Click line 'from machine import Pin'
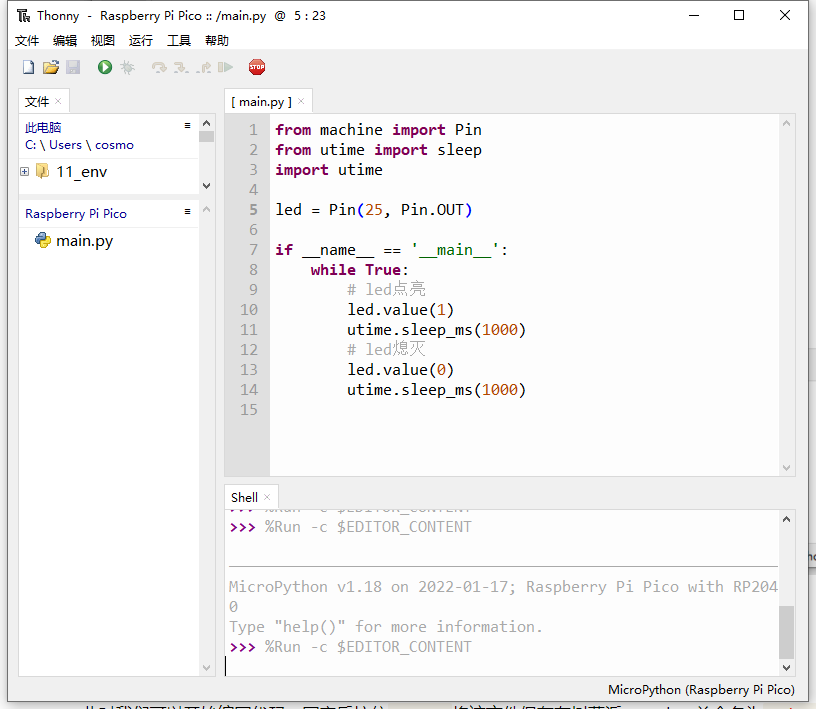The width and height of the screenshot is (816, 709). [378, 130]
